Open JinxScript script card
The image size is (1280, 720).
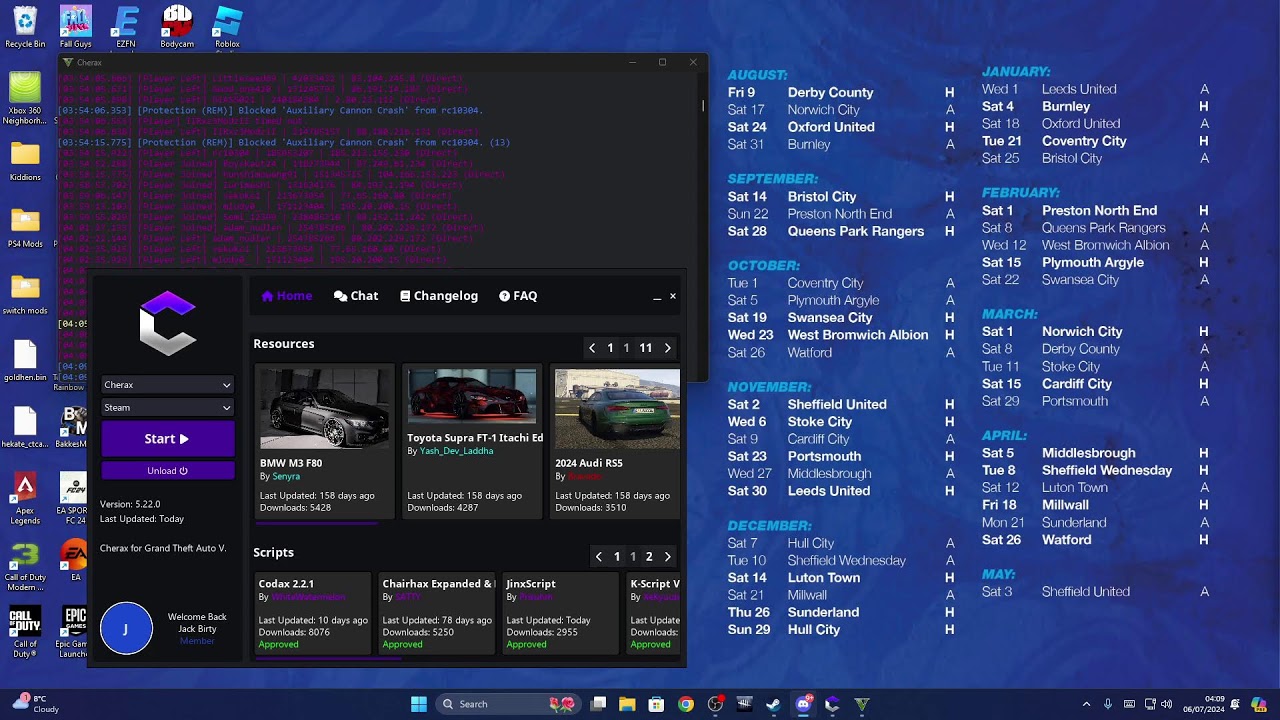coord(561,613)
